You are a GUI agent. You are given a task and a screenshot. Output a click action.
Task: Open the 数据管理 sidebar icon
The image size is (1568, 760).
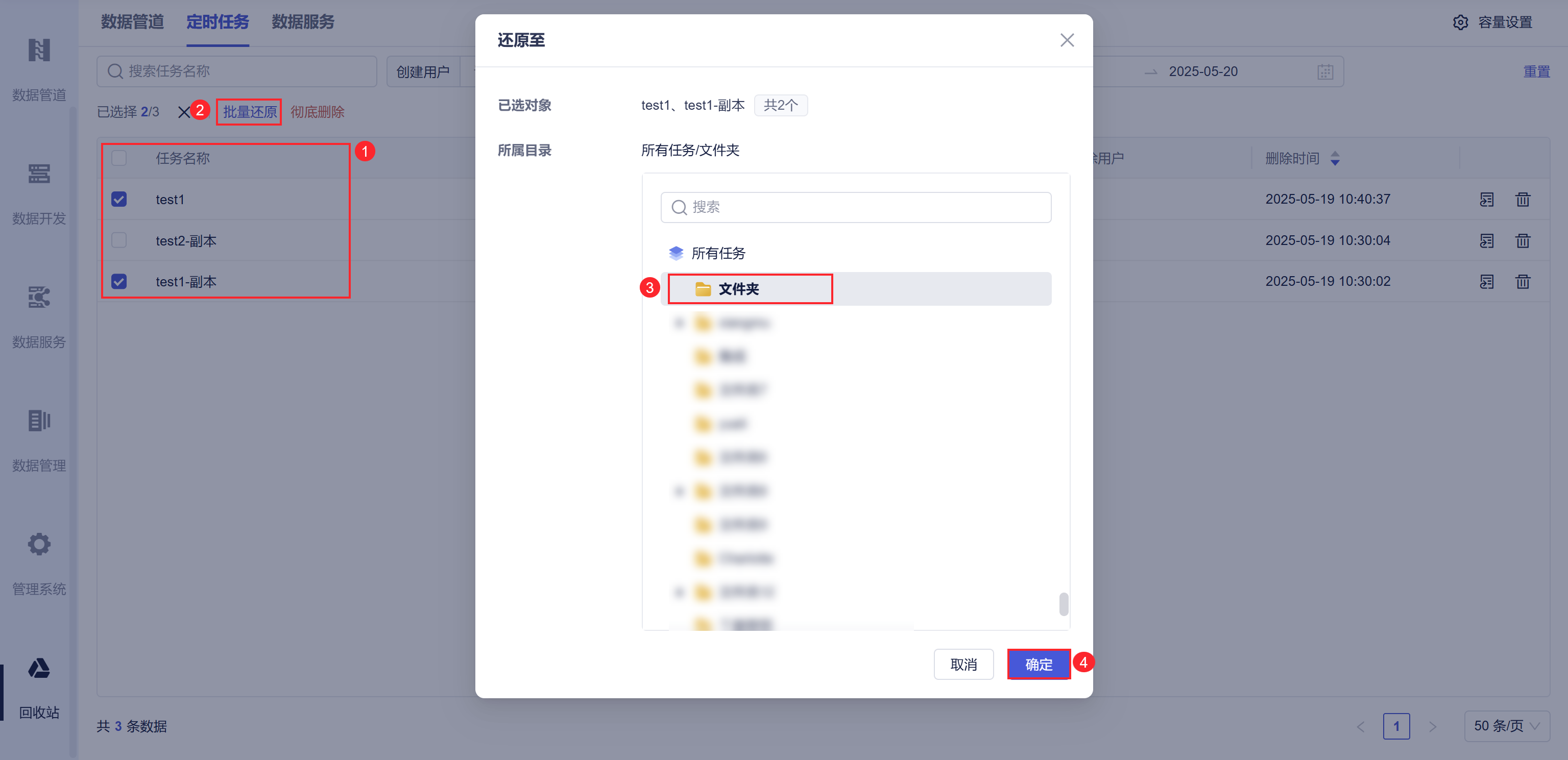pos(39,421)
